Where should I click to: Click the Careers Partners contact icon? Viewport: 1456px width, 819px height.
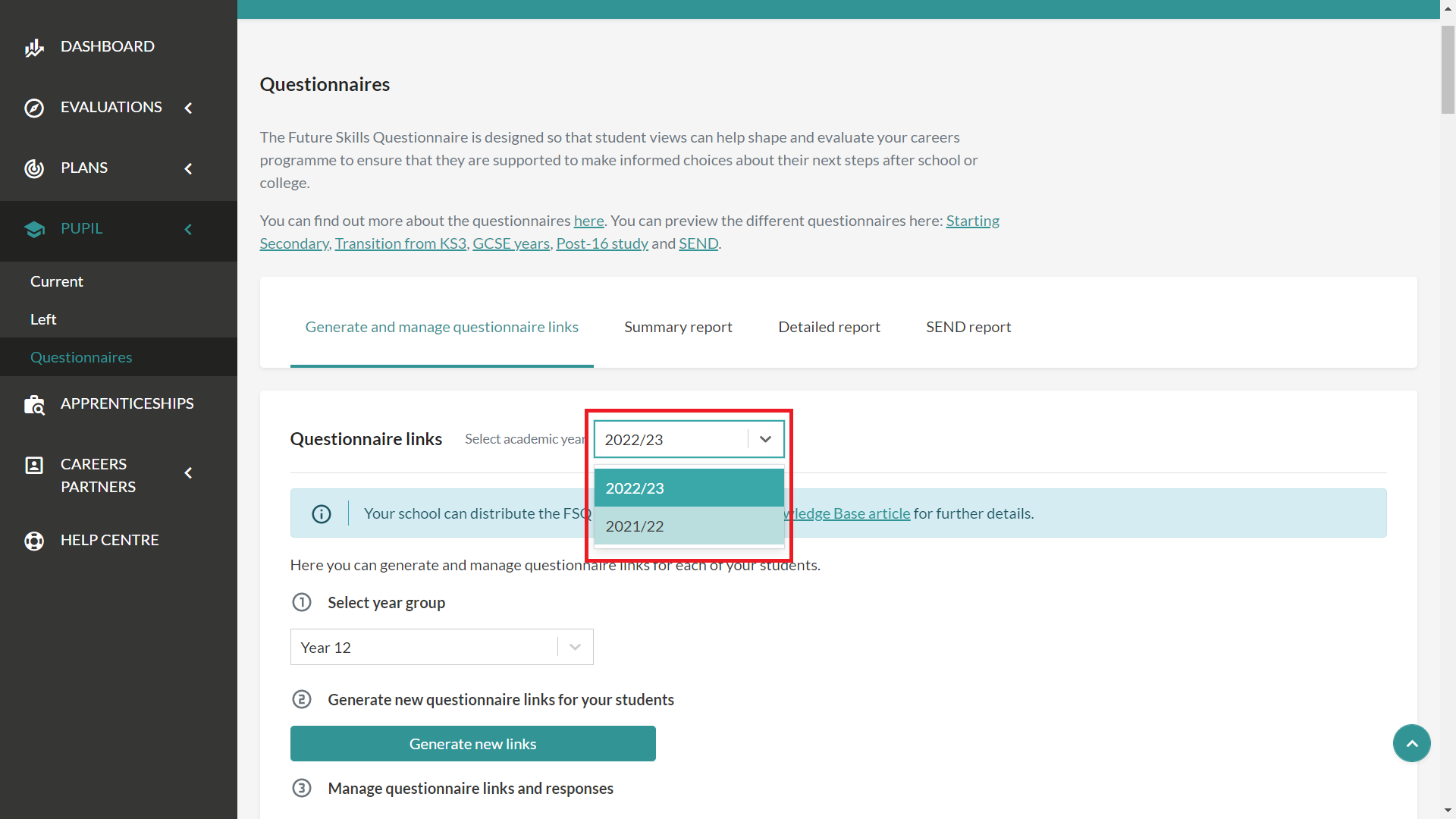pos(34,465)
